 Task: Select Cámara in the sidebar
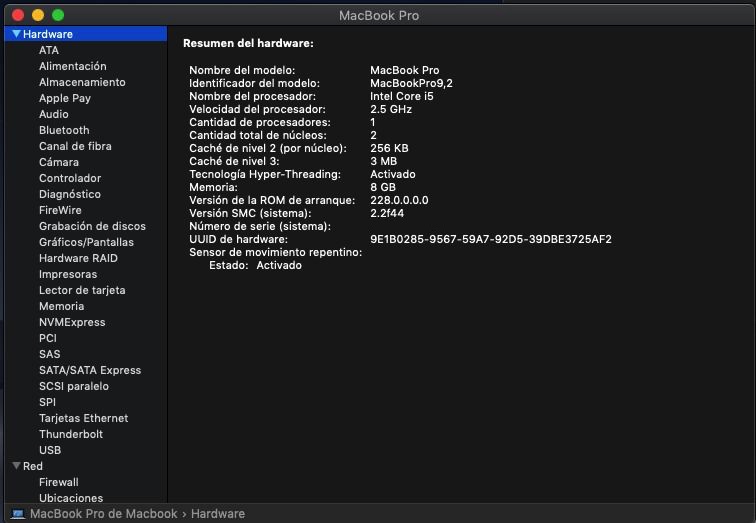click(x=59, y=162)
